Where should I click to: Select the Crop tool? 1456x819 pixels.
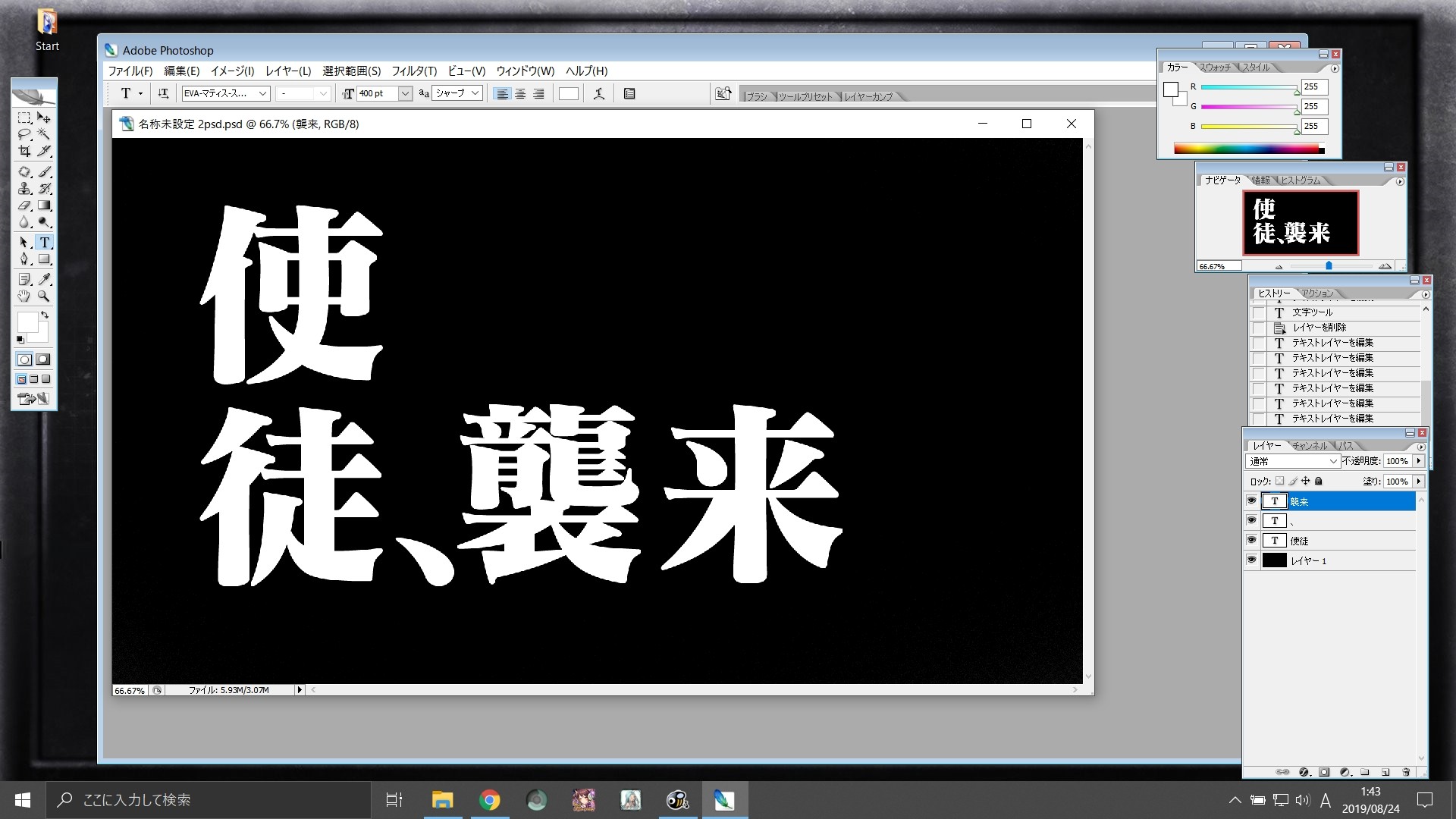(x=24, y=151)
